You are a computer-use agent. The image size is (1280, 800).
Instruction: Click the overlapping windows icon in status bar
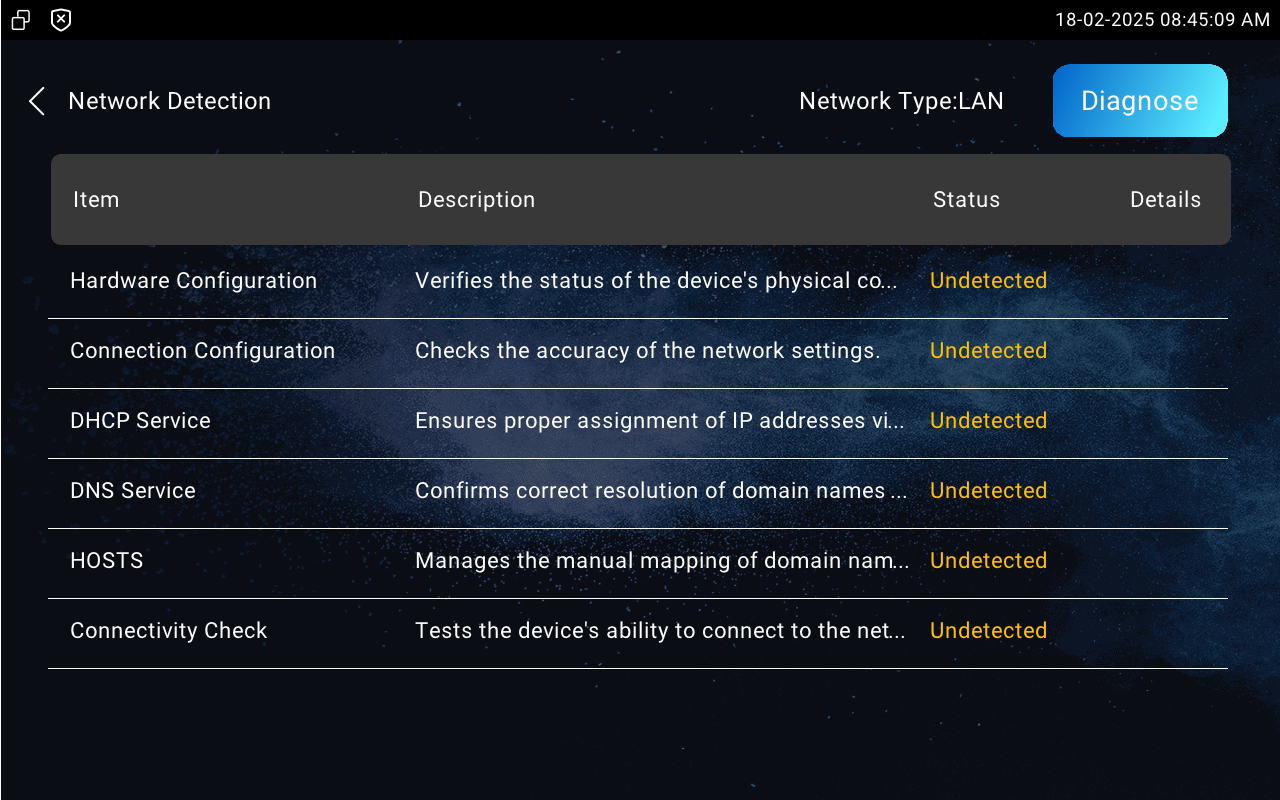21,19
